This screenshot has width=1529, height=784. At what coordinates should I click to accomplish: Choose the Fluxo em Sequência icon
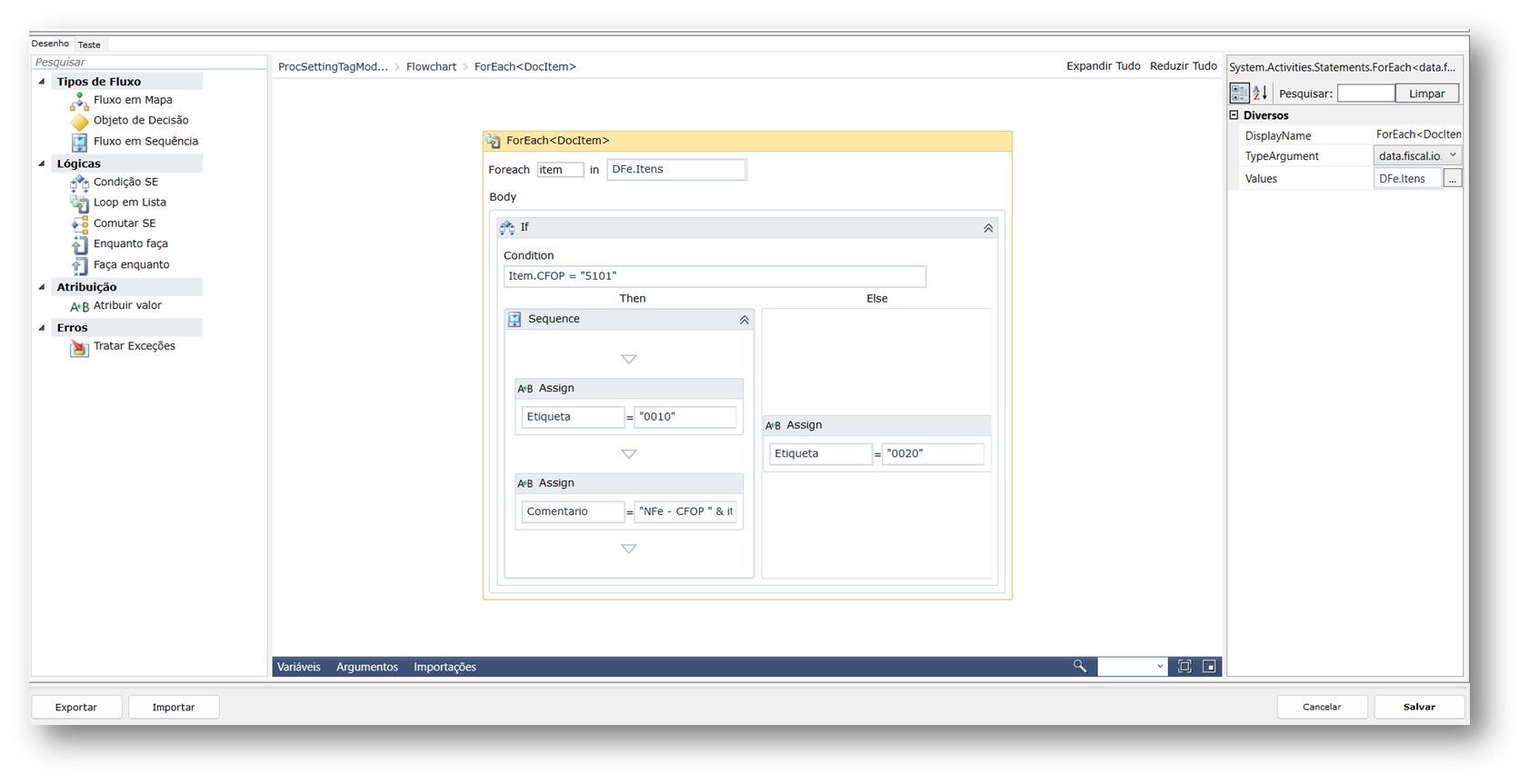(x=79, y=142)
